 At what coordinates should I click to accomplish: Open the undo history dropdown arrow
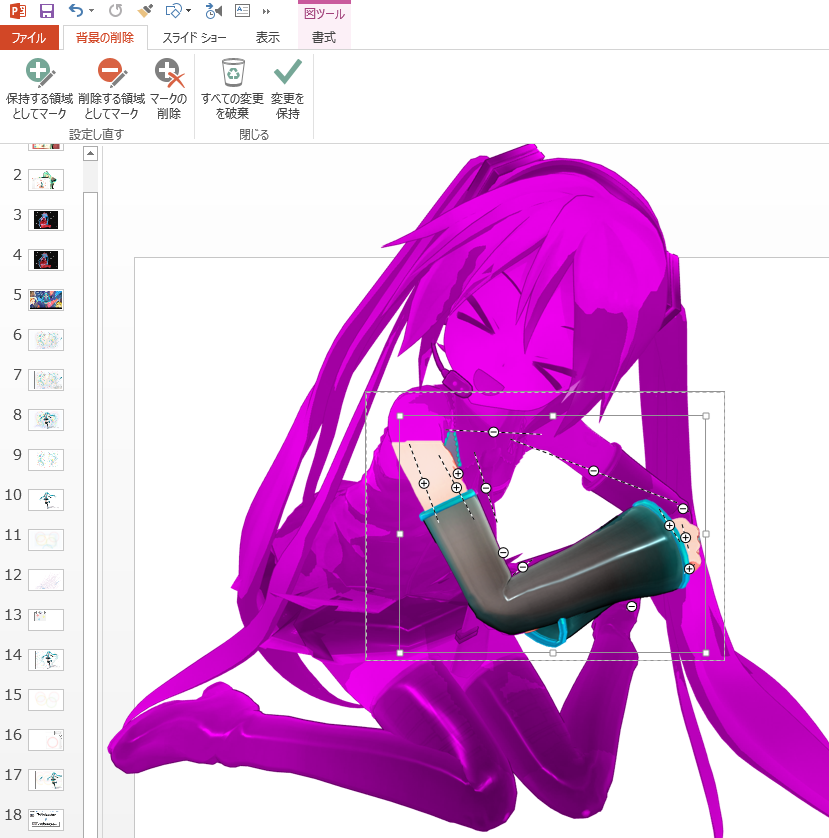click(91, 11)
